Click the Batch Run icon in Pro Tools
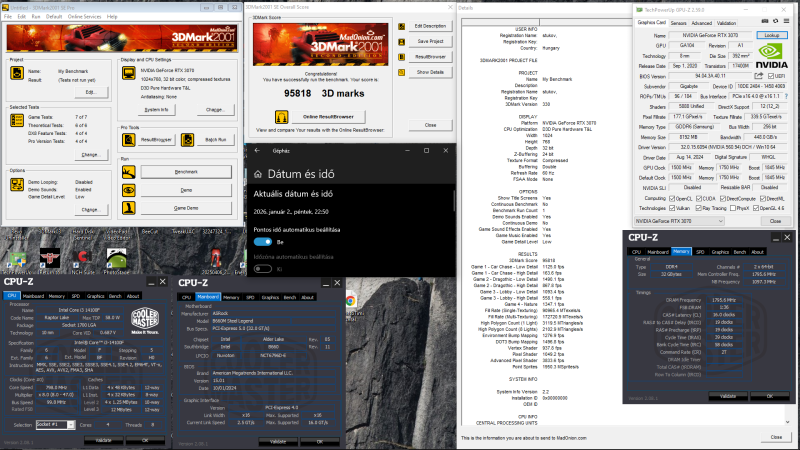 (x=188, y=139)
